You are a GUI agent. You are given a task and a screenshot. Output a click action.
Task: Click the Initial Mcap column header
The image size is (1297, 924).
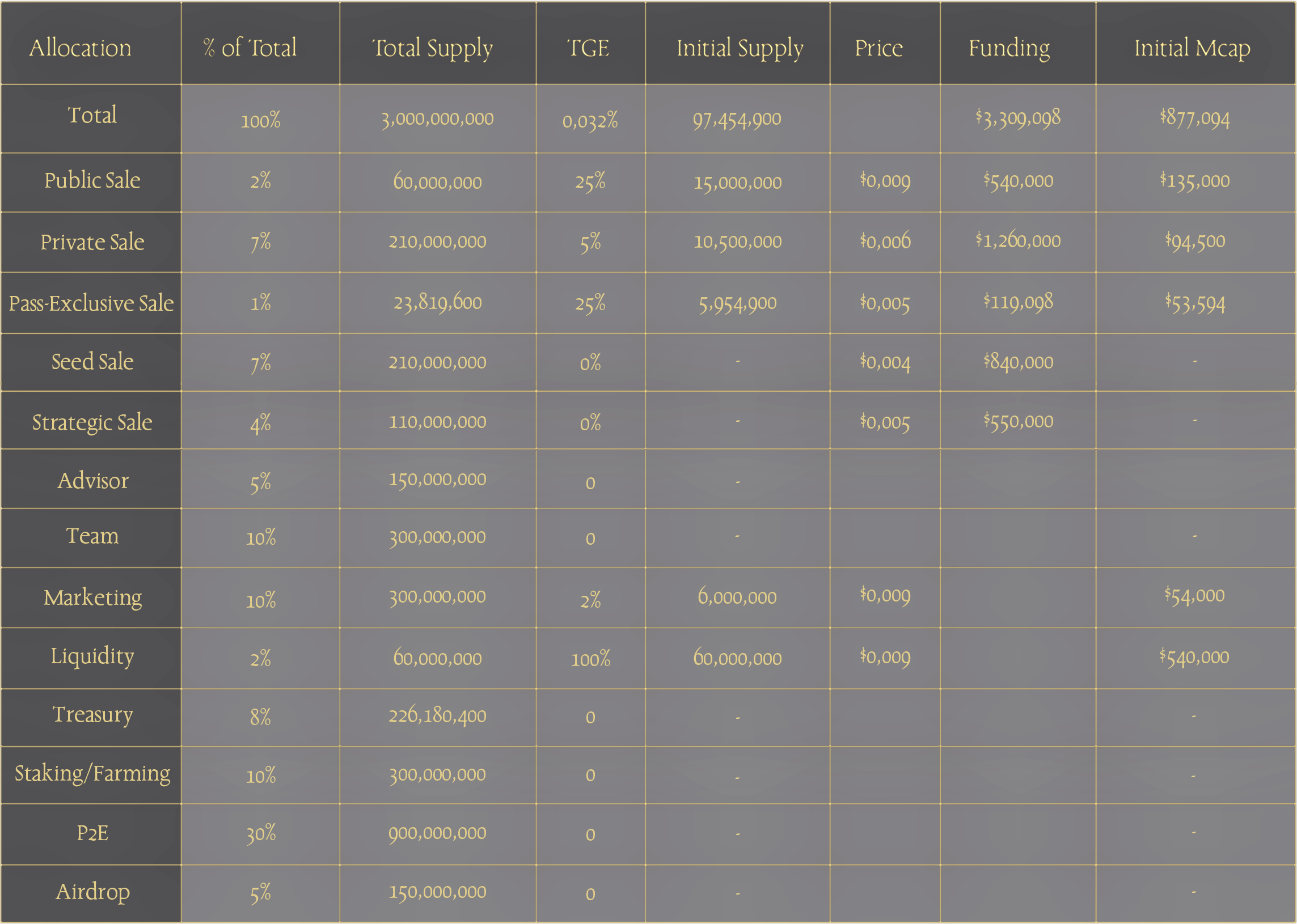tap(1192, 49)
